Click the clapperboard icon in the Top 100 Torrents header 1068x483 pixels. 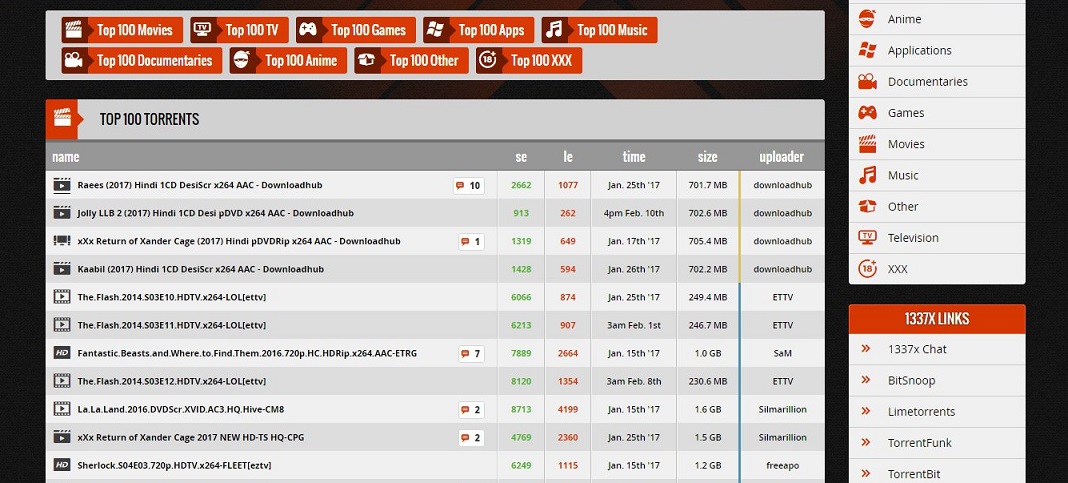pos(62,118)
